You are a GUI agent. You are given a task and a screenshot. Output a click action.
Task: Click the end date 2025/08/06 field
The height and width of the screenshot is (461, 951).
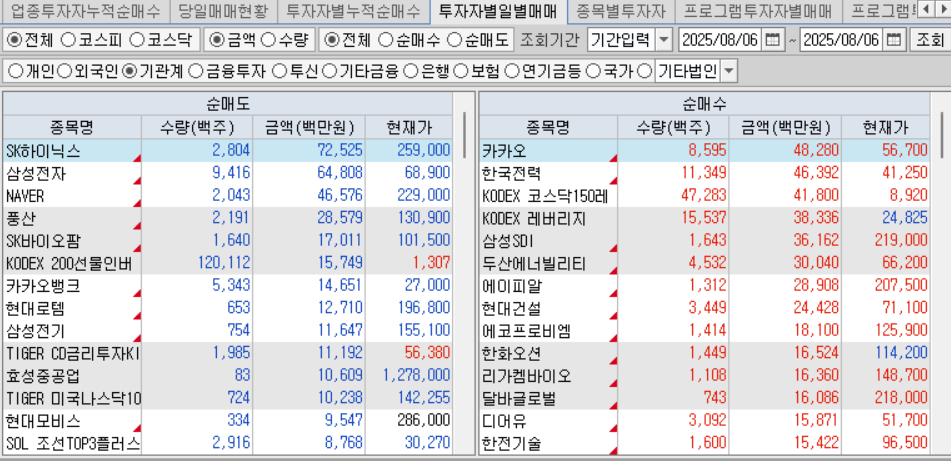point(842,41)
